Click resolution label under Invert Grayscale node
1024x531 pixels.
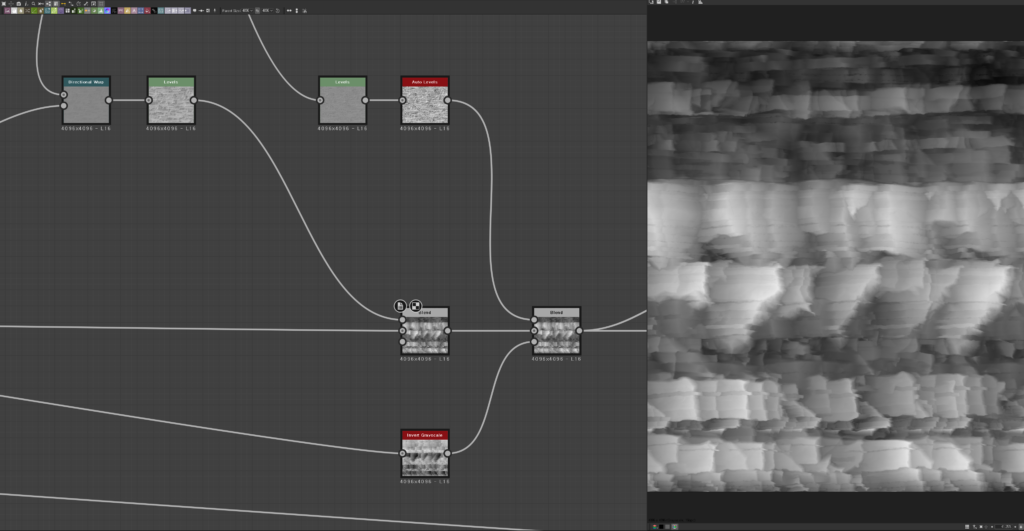click(424, 481)
